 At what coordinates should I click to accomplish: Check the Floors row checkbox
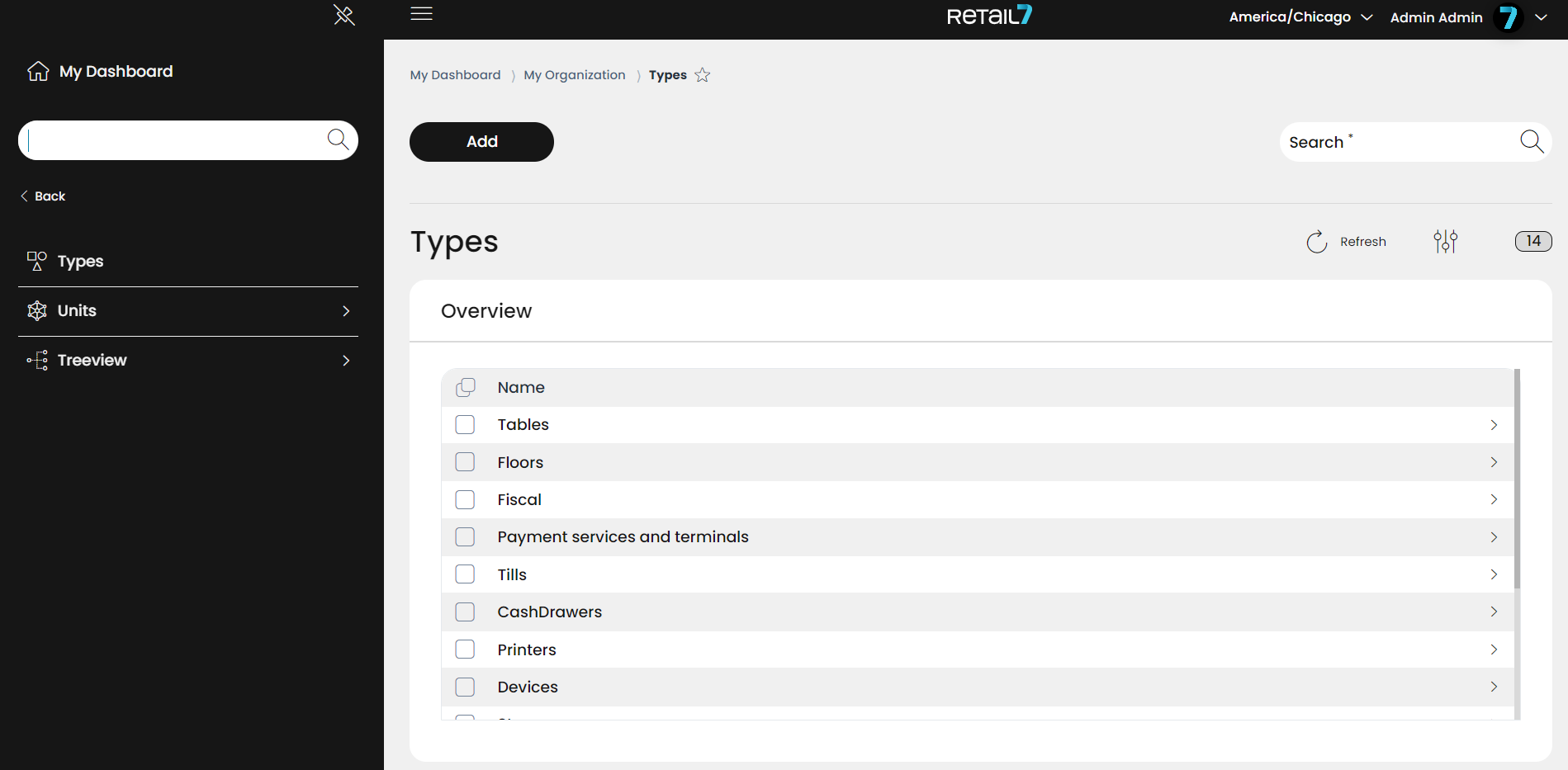coord(466,462)
